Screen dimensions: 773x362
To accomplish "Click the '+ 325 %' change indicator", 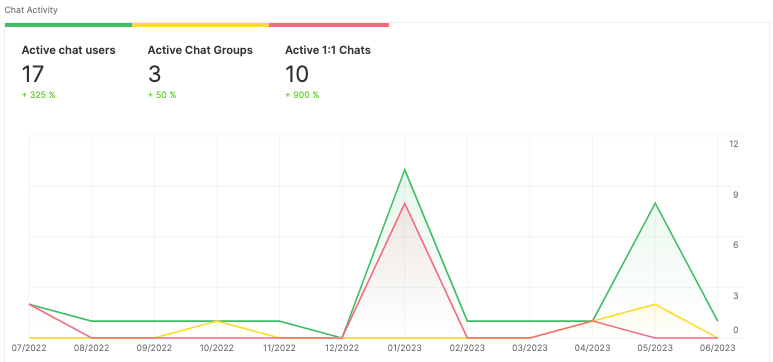I will [38, 95].
